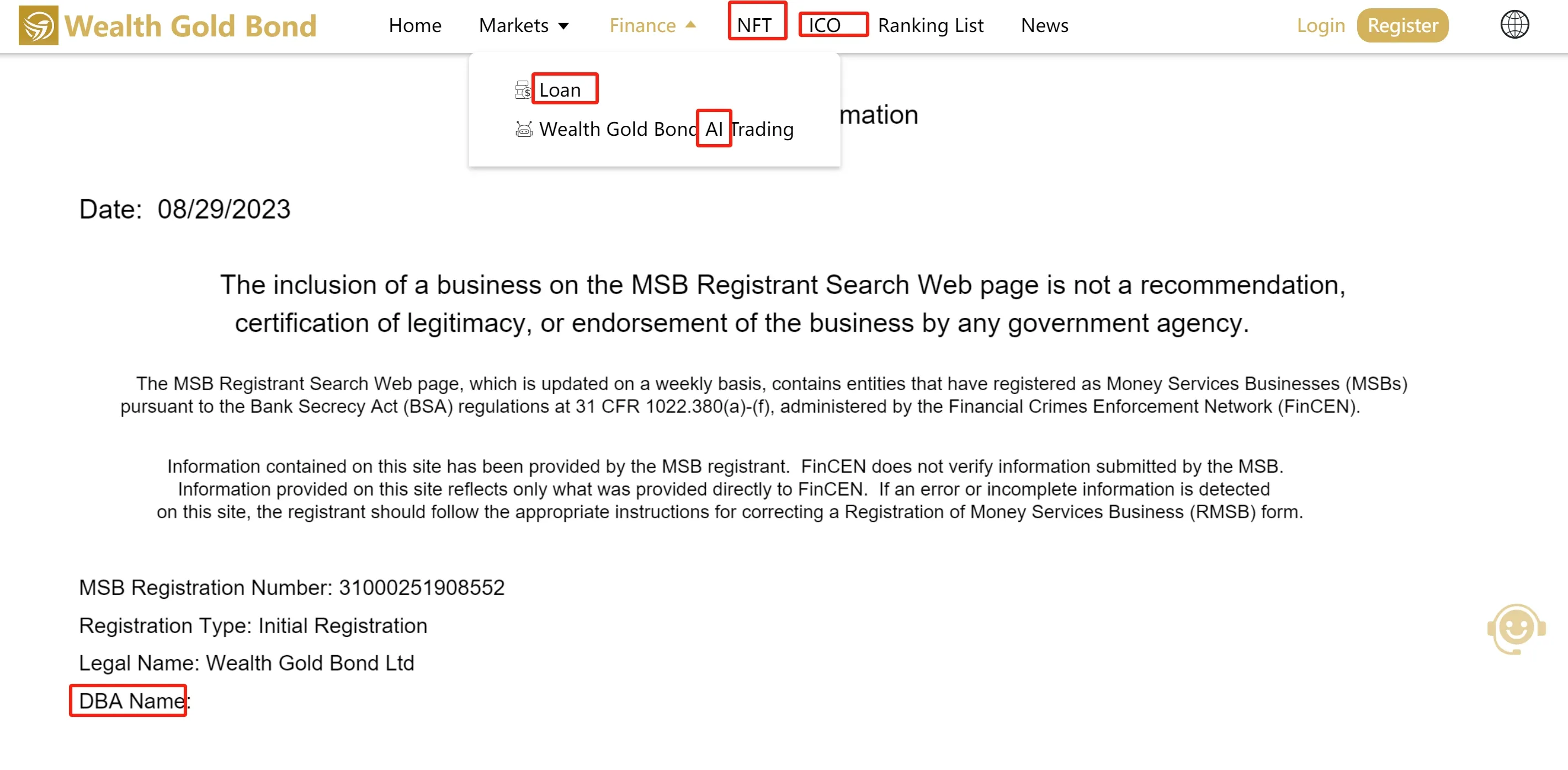Click Registration Type: Initial Registration text

point(253,626)
